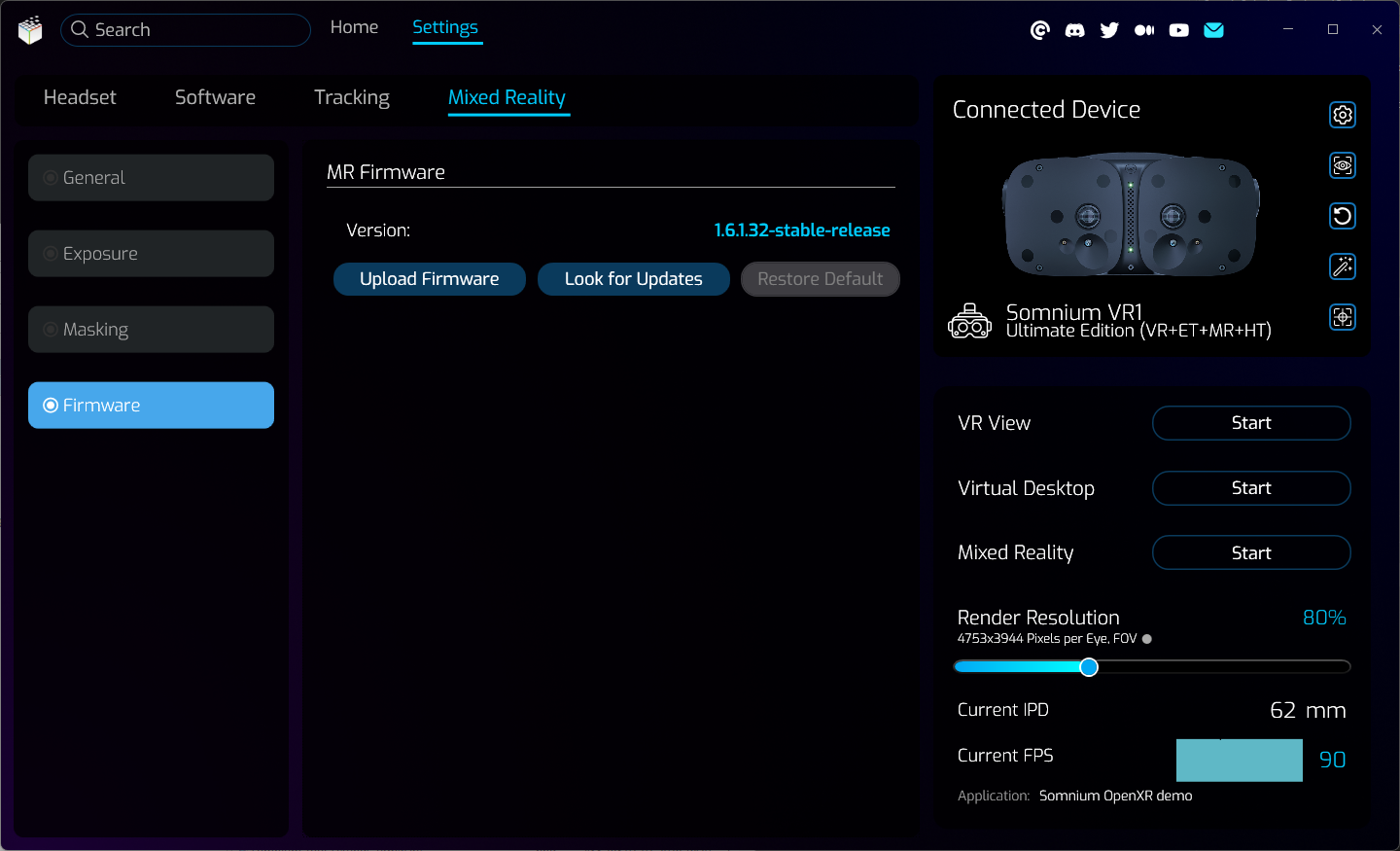This screenshot has height=851, width=1400.
Task: Open device settings gear icon
Action: pyautogui.click(x=1342, y=115)
